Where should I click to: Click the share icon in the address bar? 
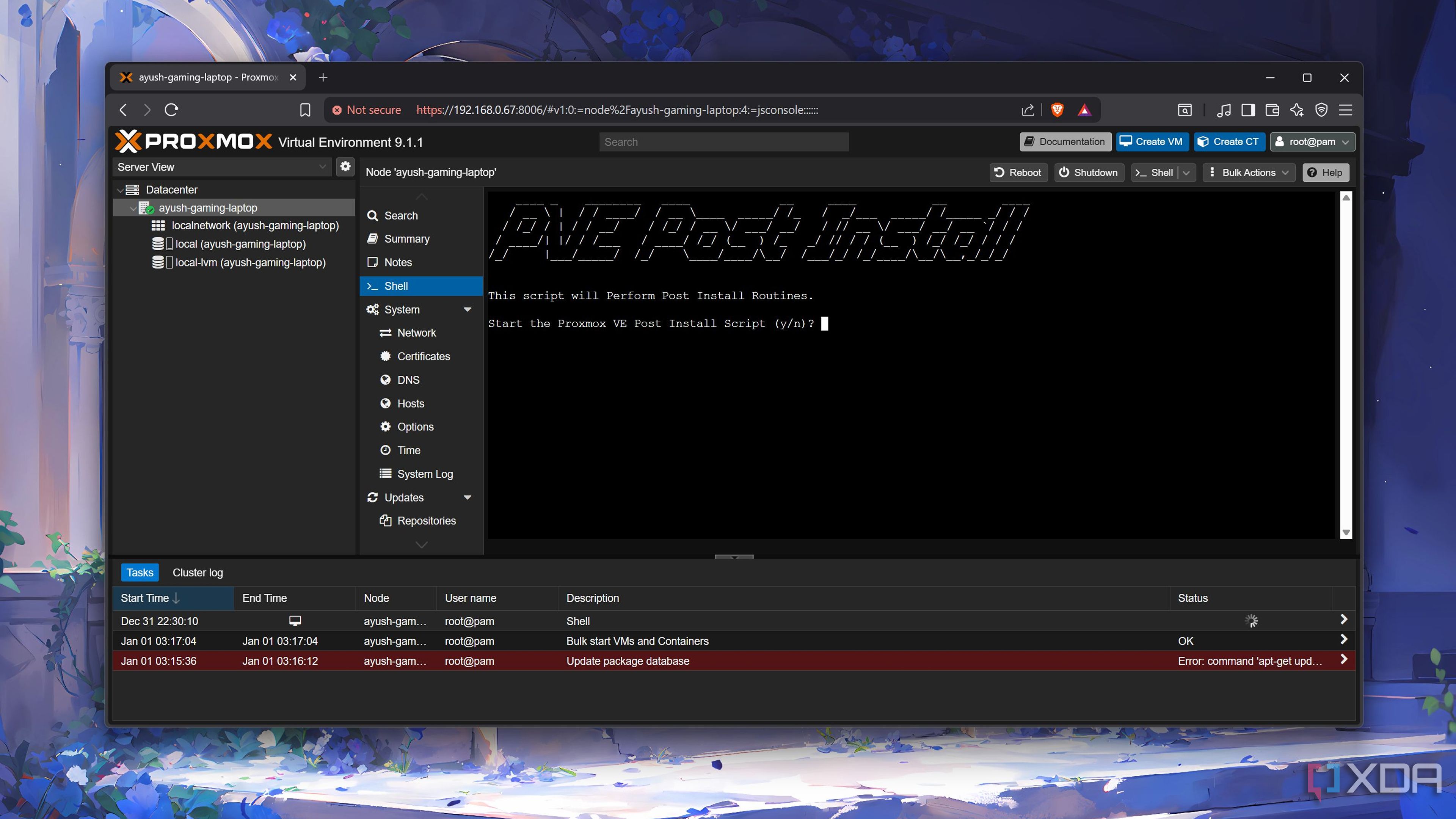click(x=1028, y=110)
